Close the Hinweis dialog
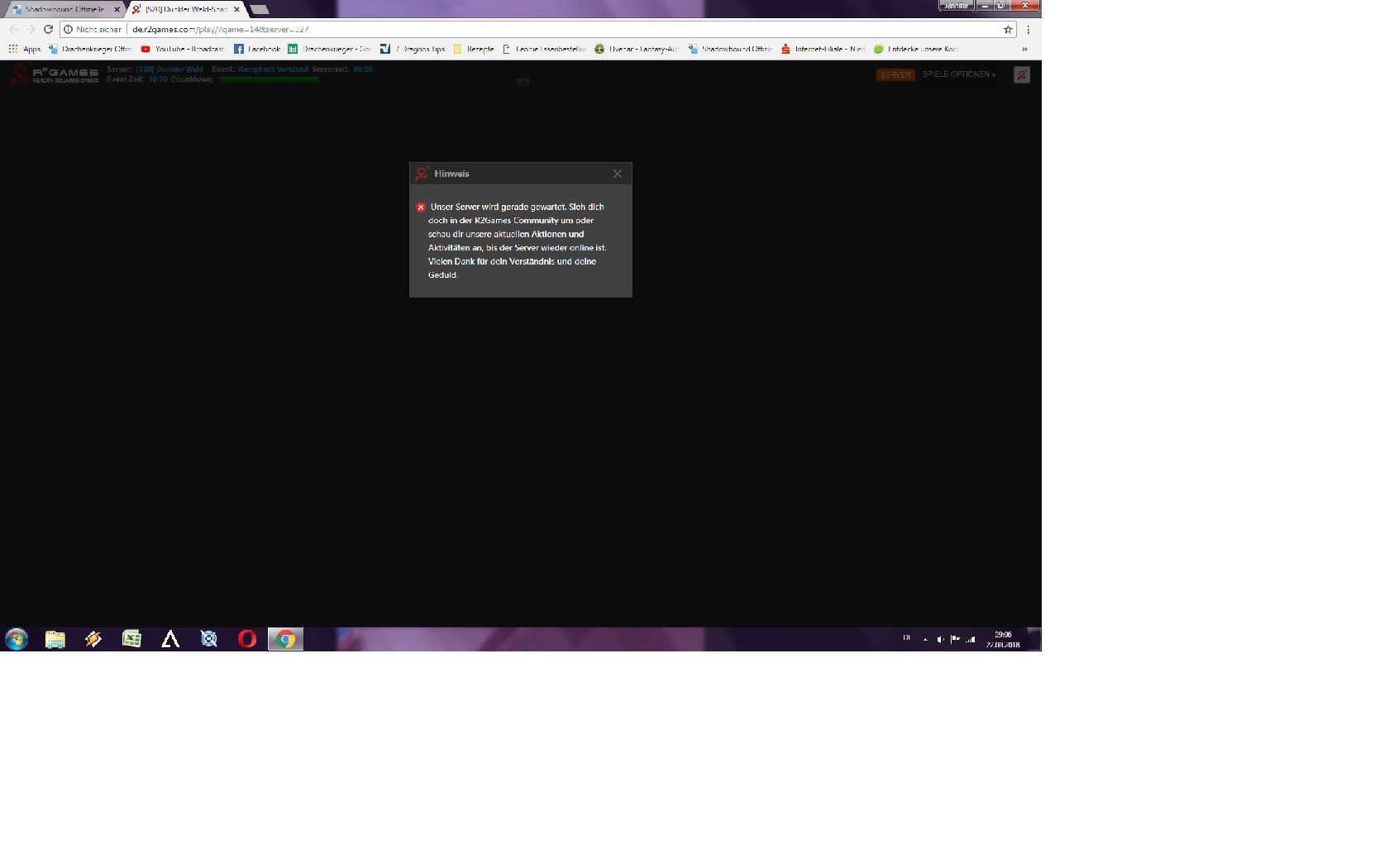Viewport: 1389px width, 868px height. 617,174
